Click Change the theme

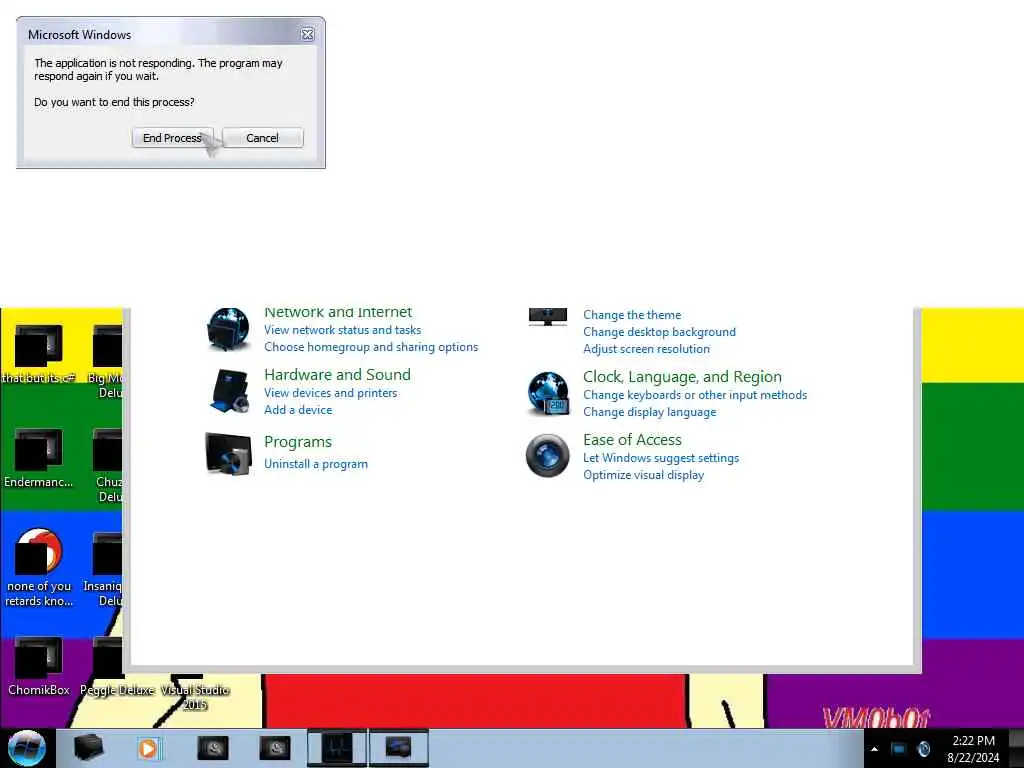[632, 315]
